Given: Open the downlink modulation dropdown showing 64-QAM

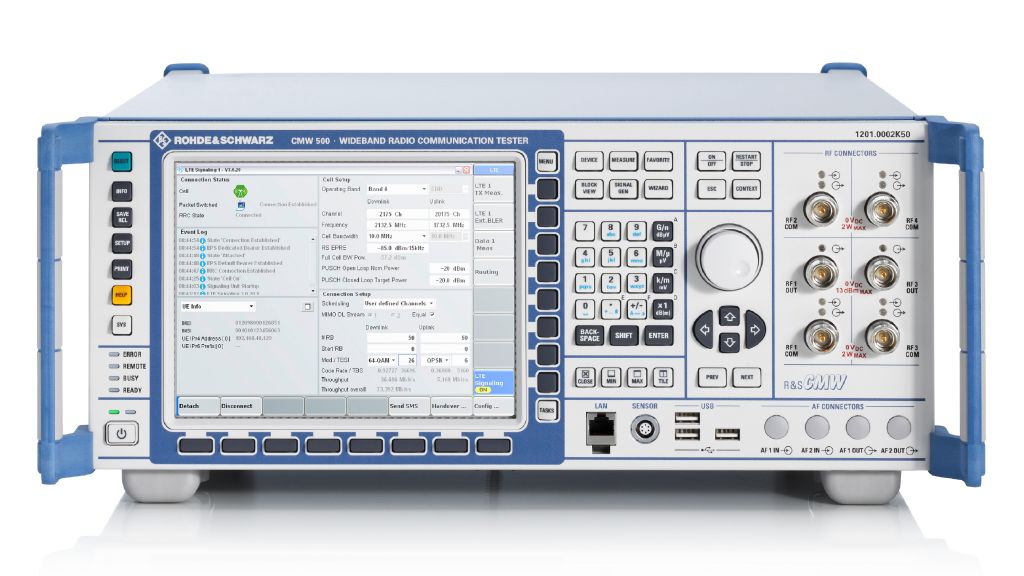Looking at the screenshot, I should click(x=382, y=360).
